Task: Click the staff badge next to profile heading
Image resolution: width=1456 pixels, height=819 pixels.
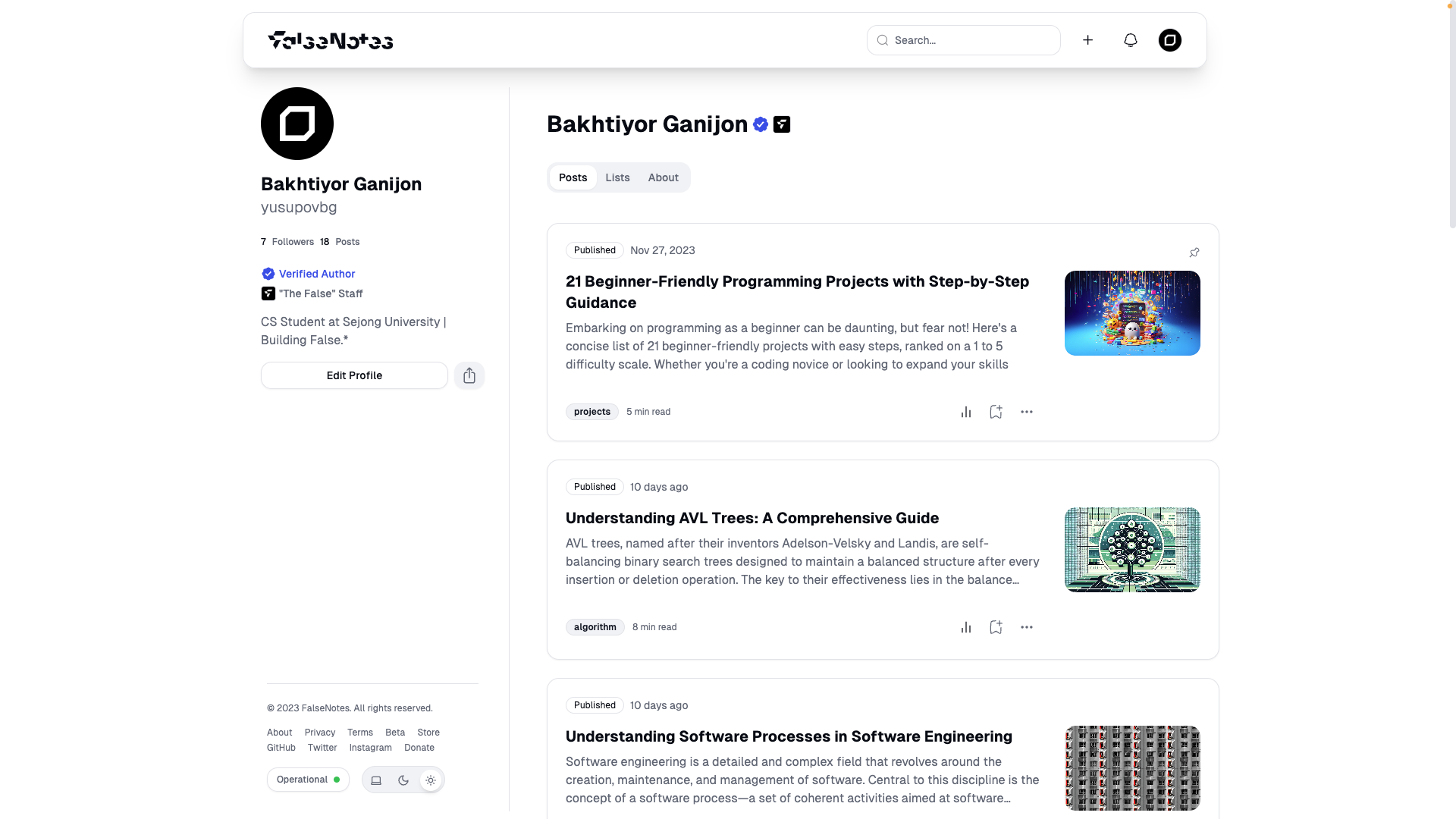Action: (x=782, y=124)
